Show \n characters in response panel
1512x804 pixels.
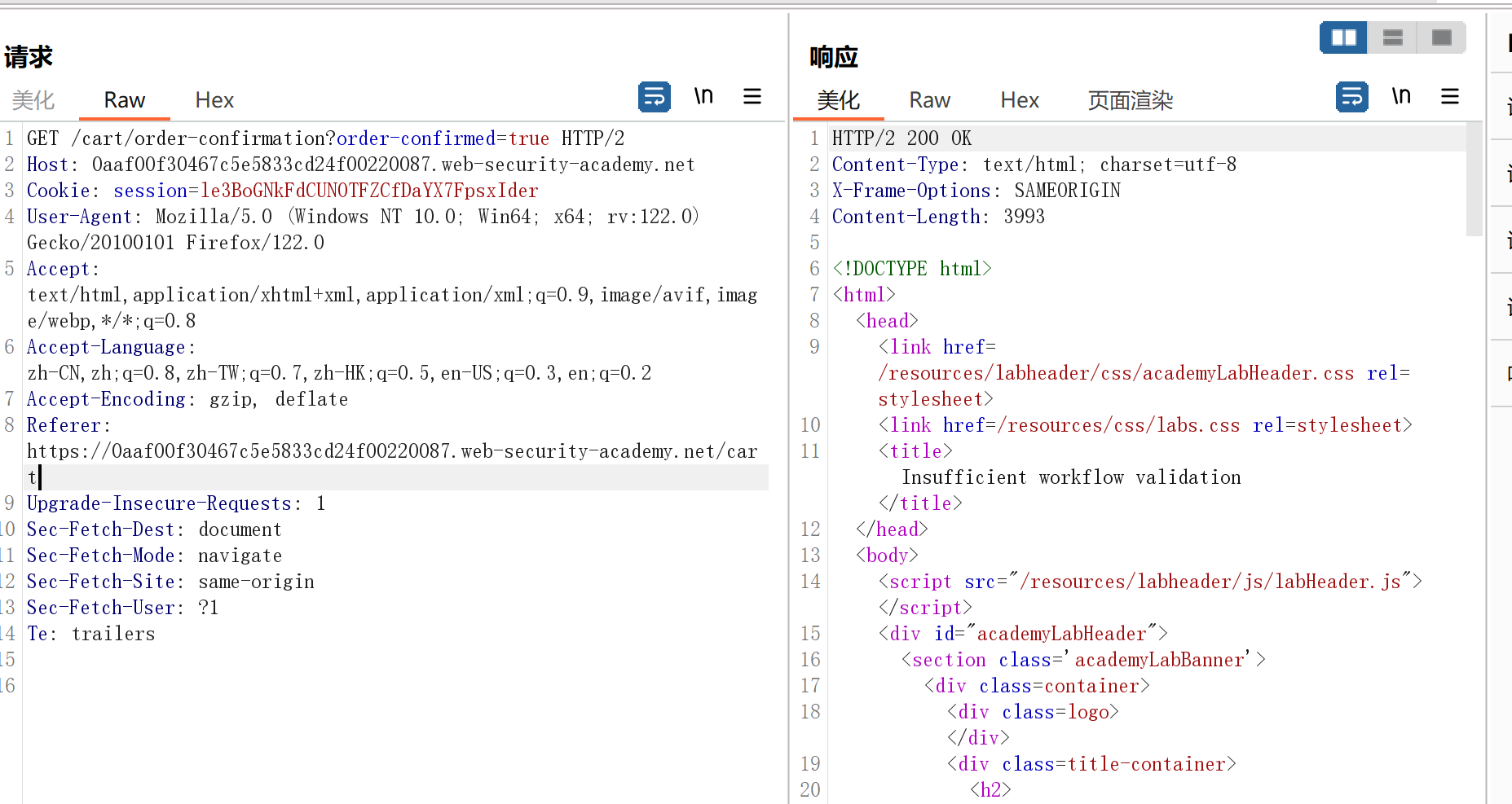coord(1401,96)
